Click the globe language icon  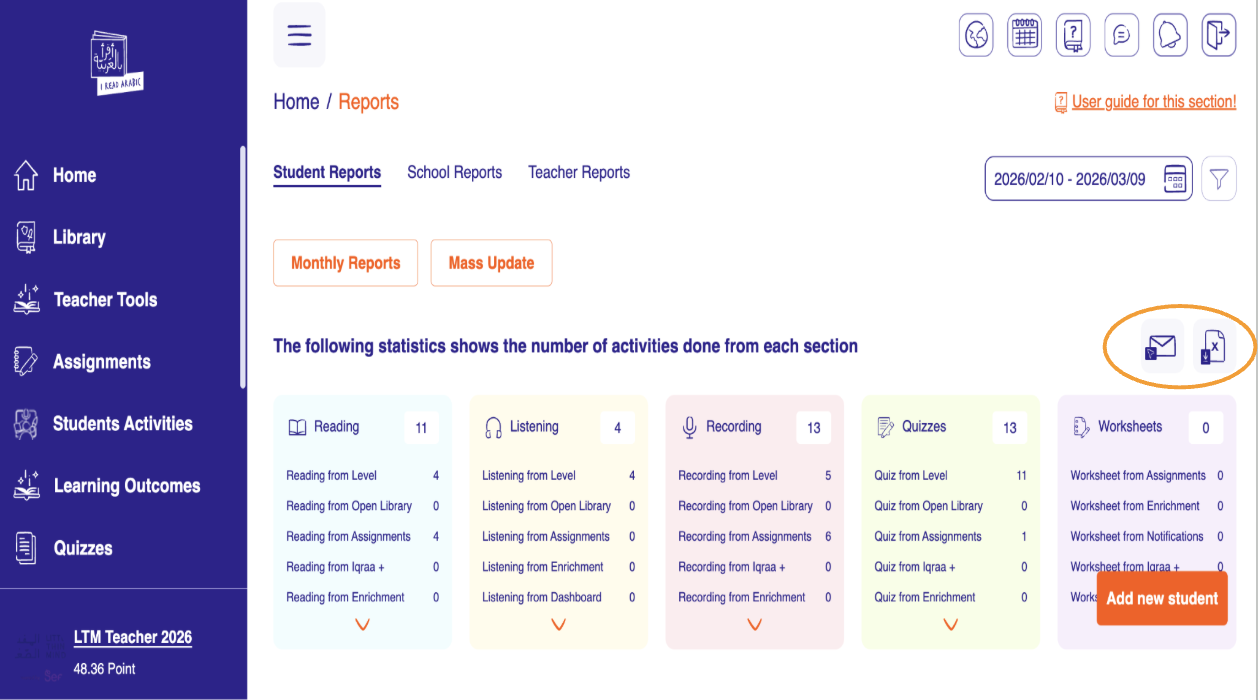click(976, 35)
